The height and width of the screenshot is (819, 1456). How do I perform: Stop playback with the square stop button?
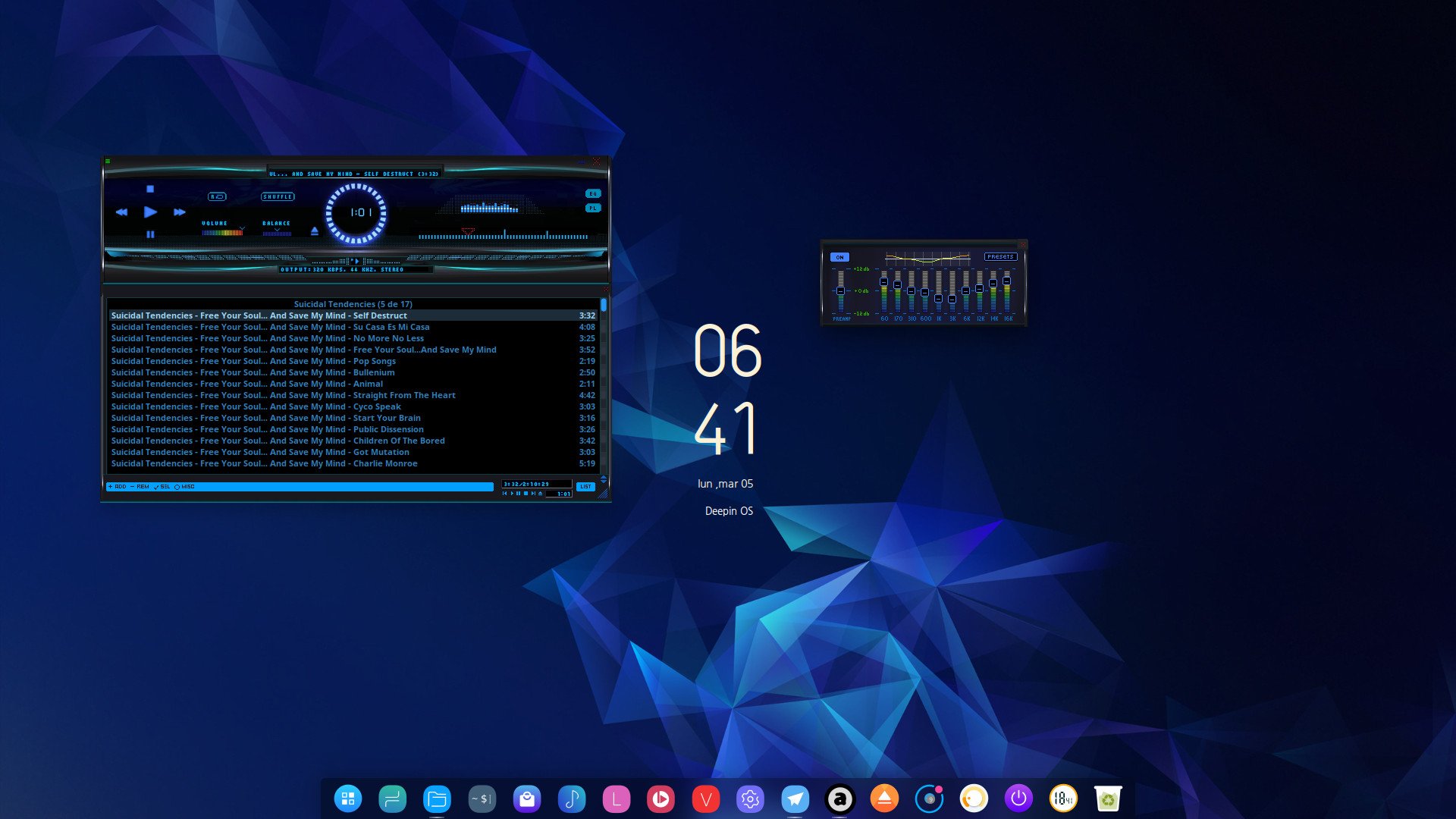click(x=150, y=189)
